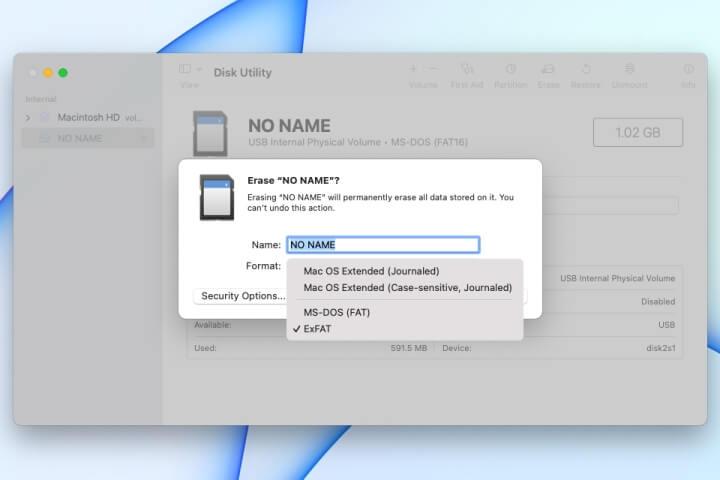
Task: Click the yellow minimize window button
Action: (48, 73)
